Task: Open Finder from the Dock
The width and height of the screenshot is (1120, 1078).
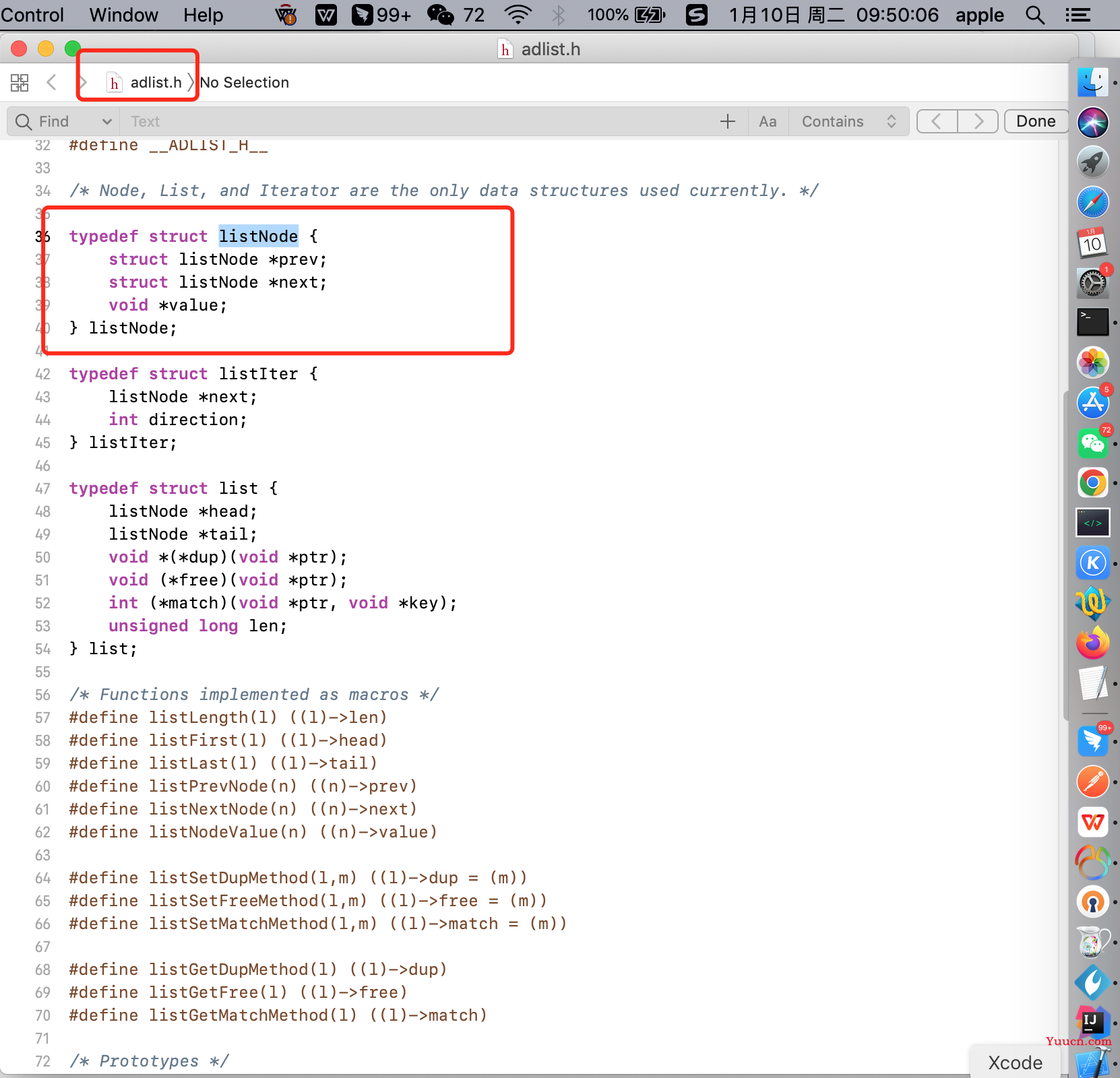Action: 1092,82
